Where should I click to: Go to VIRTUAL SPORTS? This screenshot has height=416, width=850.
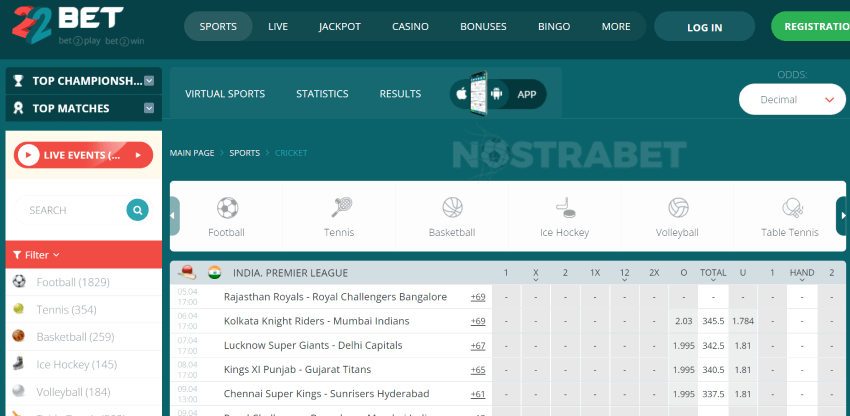pyautogui.click(x=225, y=94)
